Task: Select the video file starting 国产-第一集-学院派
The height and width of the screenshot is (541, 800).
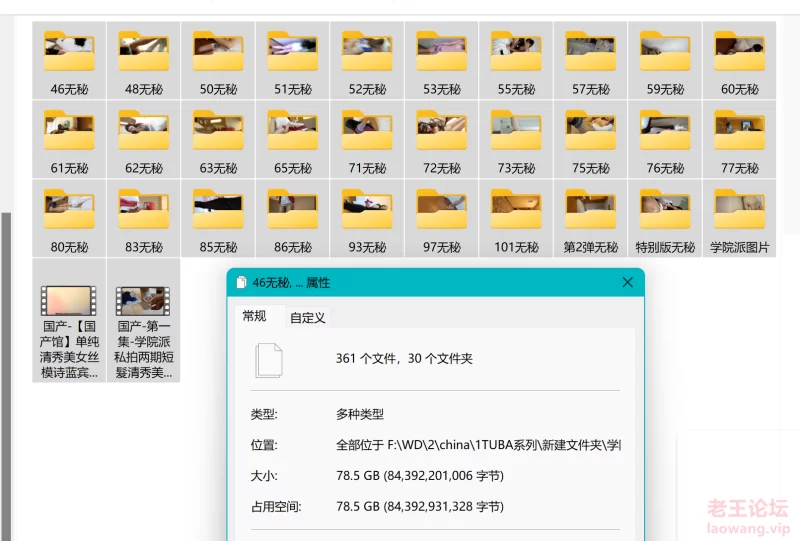Action: pos(144,321)
